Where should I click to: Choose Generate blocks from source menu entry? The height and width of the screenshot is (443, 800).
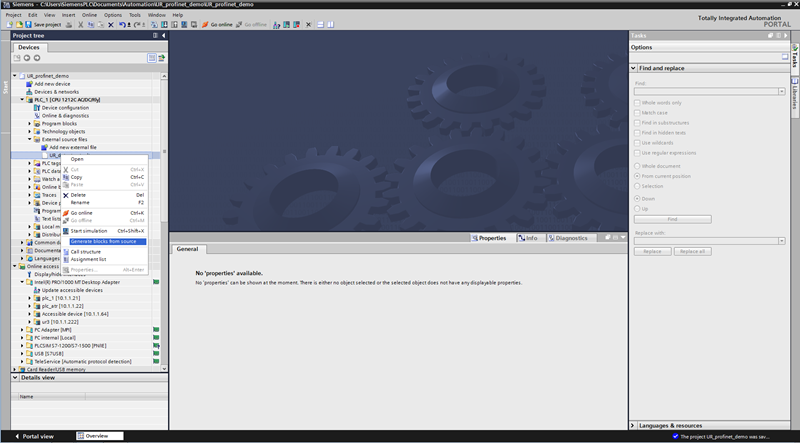click(102, 241)
